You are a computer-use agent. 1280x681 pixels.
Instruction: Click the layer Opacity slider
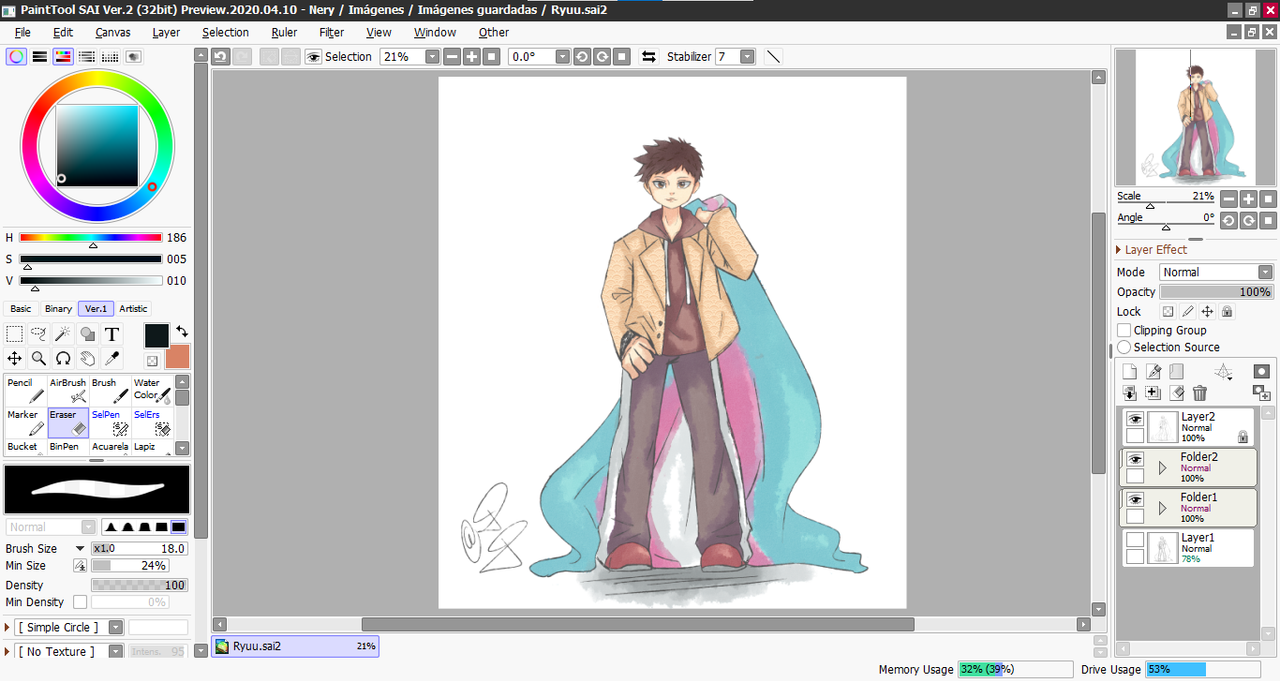[1217, 292]
